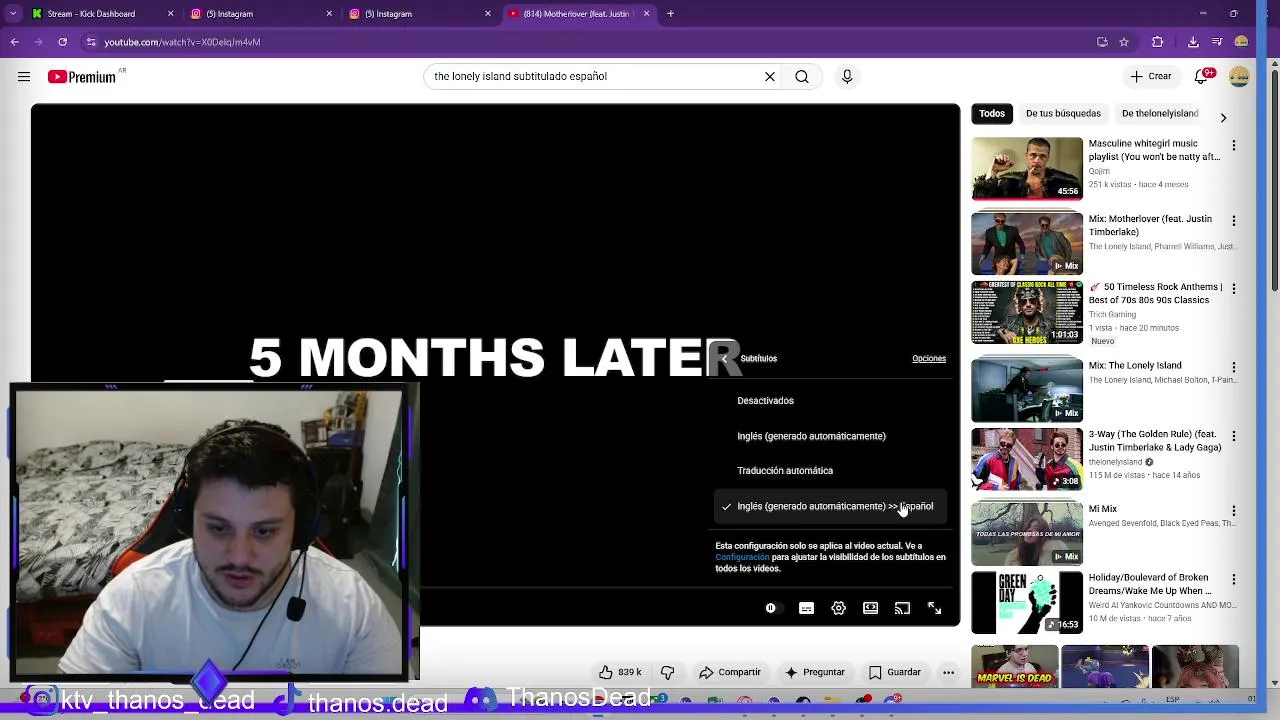Viewport: 1280px width, 720px height.
Task: Open options menu for Holiday/Boulevard of Broken Dreams
Action: click(1233, 579)
